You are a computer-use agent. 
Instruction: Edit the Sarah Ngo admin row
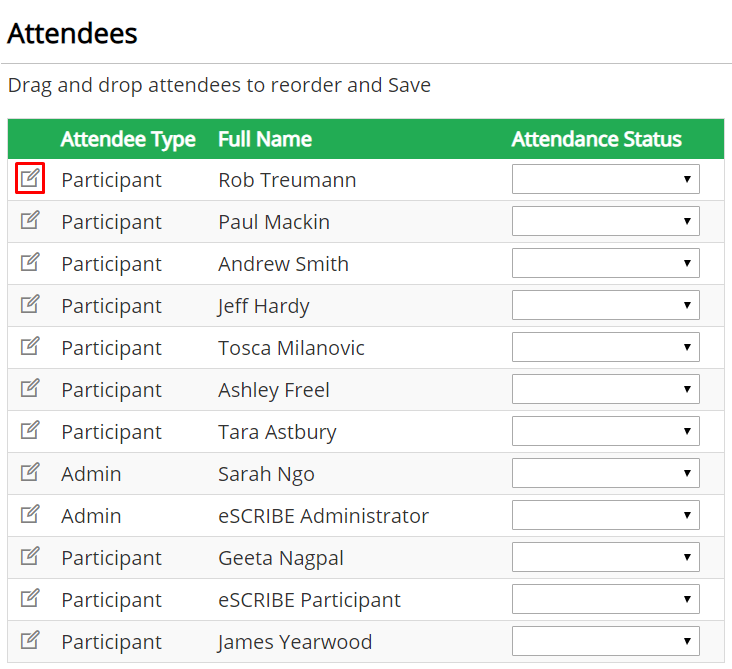tap(30, 472)
